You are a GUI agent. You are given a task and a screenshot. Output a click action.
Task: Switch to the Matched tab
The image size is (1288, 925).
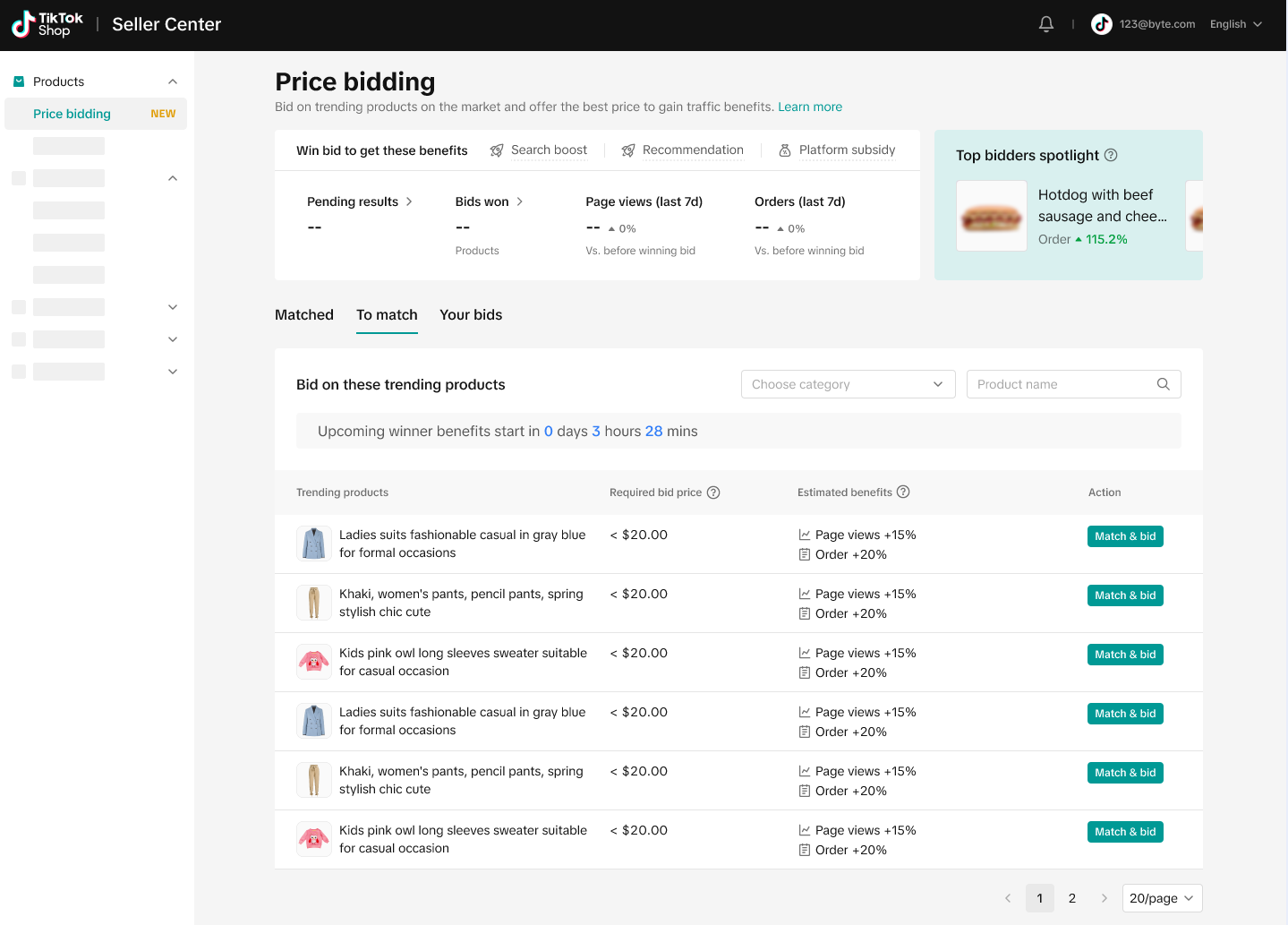pyautogui.click(x=303, y=315)
